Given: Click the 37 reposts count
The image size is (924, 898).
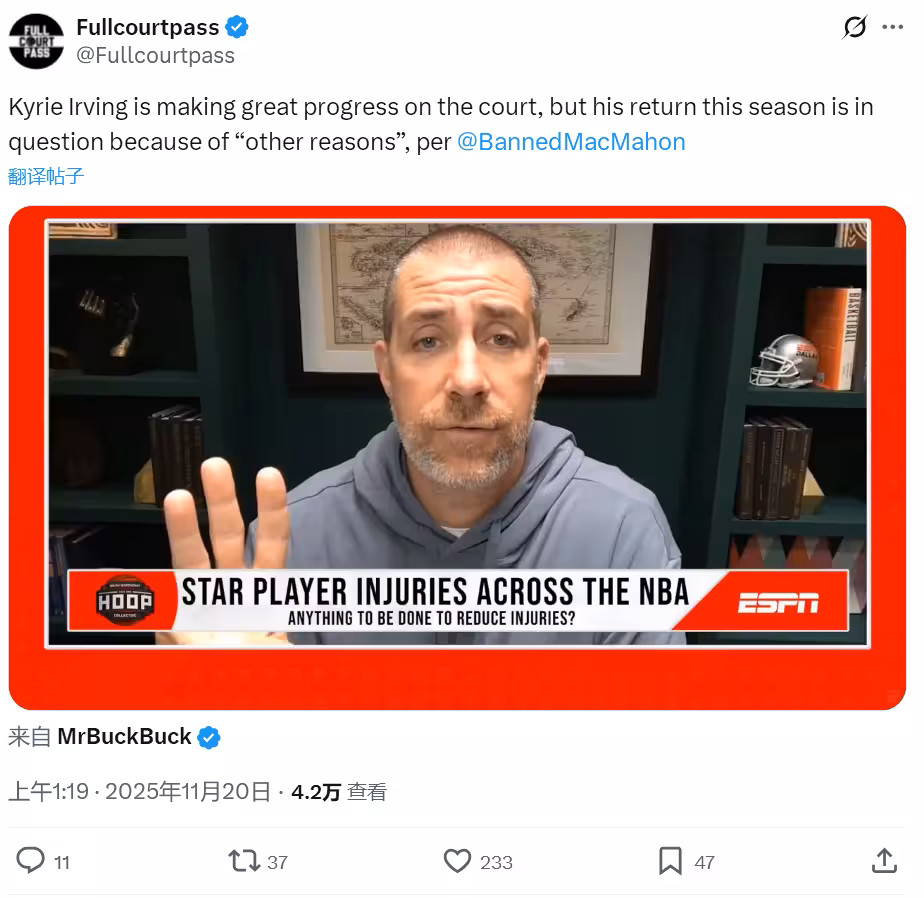Looking at the screenshot, I should [x=278, y=863].
